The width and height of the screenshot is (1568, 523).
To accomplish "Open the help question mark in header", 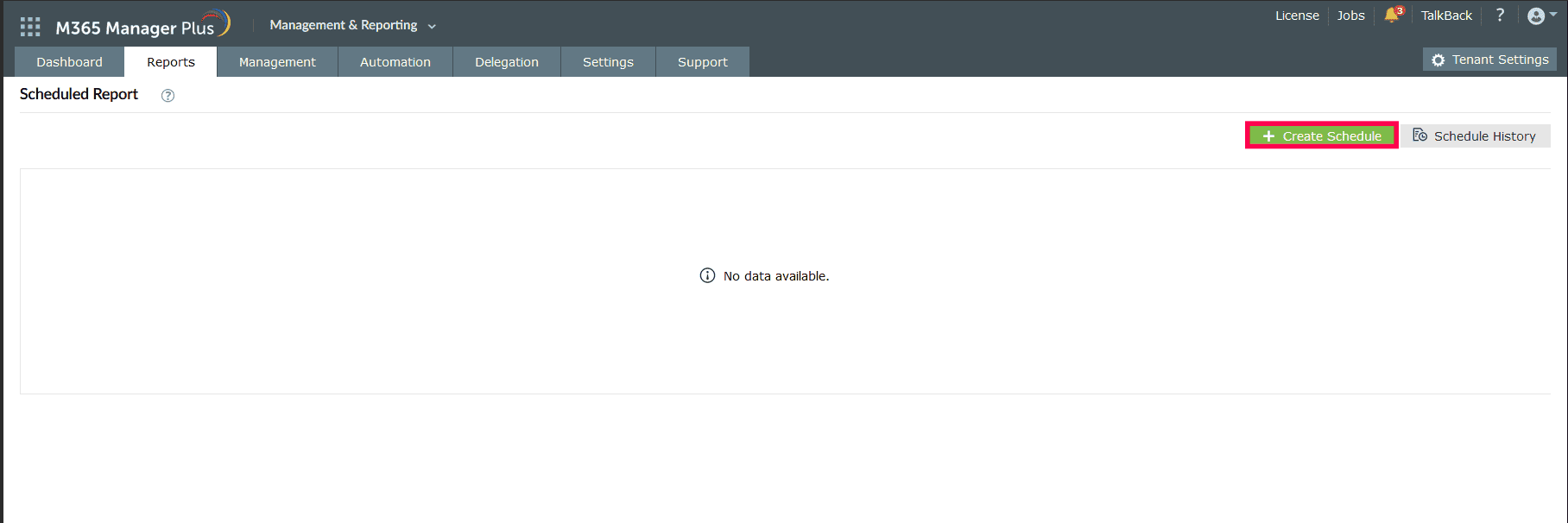I will (1501, 16).
